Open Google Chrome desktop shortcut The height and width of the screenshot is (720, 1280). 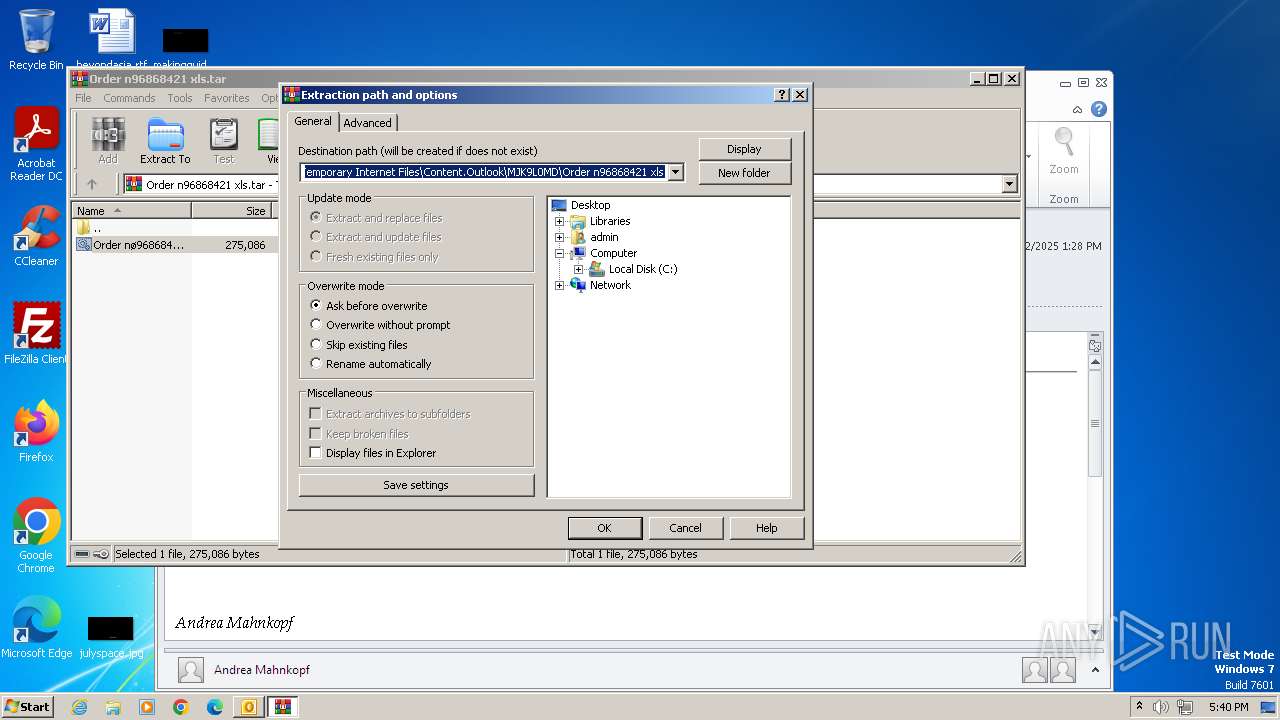[36, 535]
